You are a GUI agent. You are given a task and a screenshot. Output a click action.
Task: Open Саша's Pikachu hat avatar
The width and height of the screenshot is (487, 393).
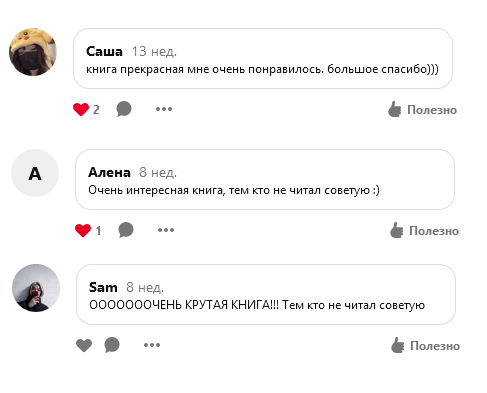(x=33, y=52)
